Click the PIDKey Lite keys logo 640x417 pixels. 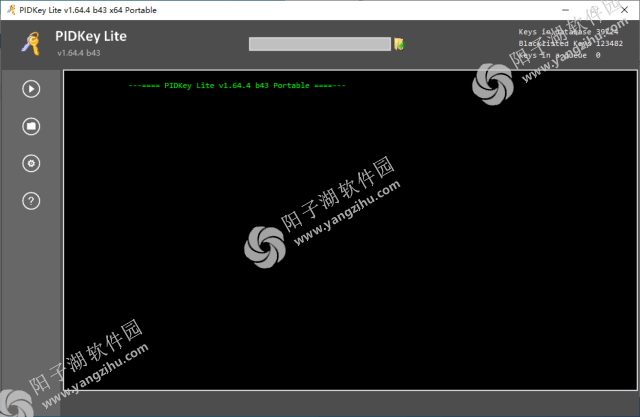coord(31,44)
